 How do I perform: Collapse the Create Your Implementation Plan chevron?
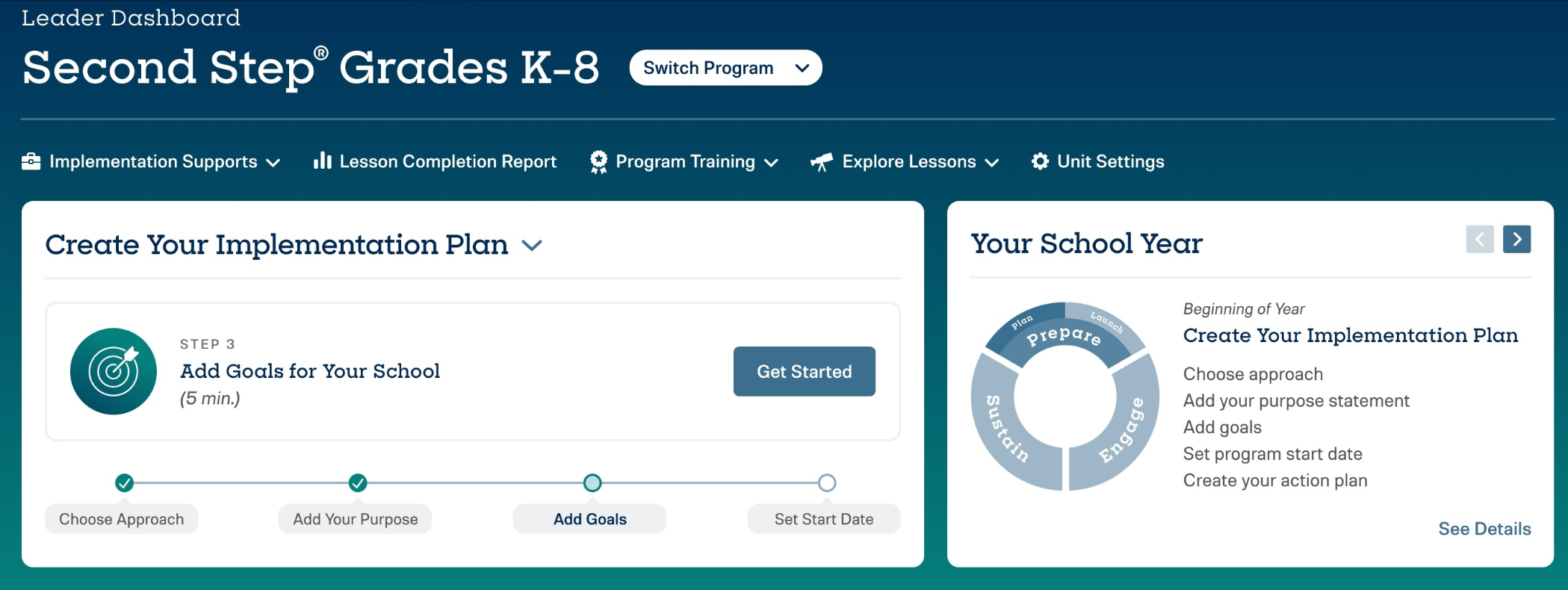532,245
